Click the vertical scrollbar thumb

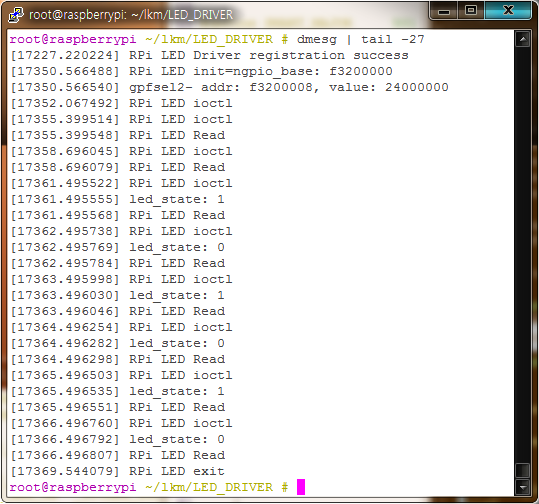coord(522,470)
